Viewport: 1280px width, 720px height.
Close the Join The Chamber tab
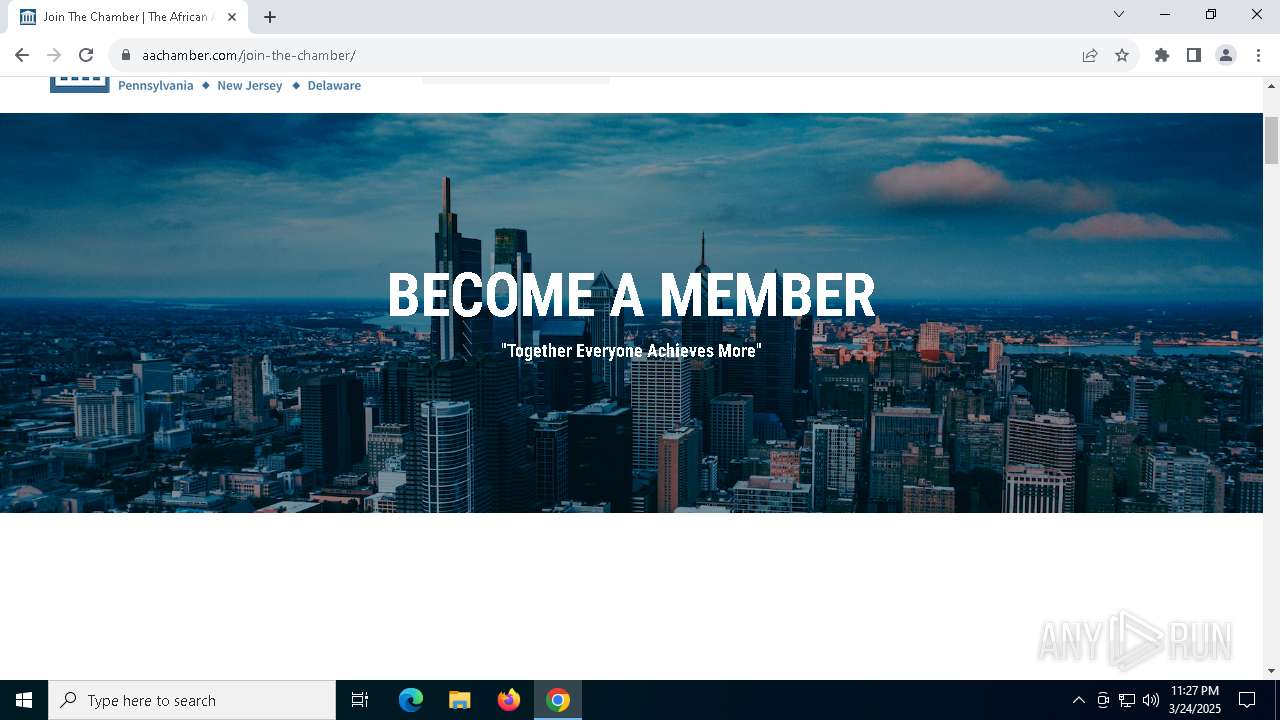pyautogui.click(x=232, y=17)
